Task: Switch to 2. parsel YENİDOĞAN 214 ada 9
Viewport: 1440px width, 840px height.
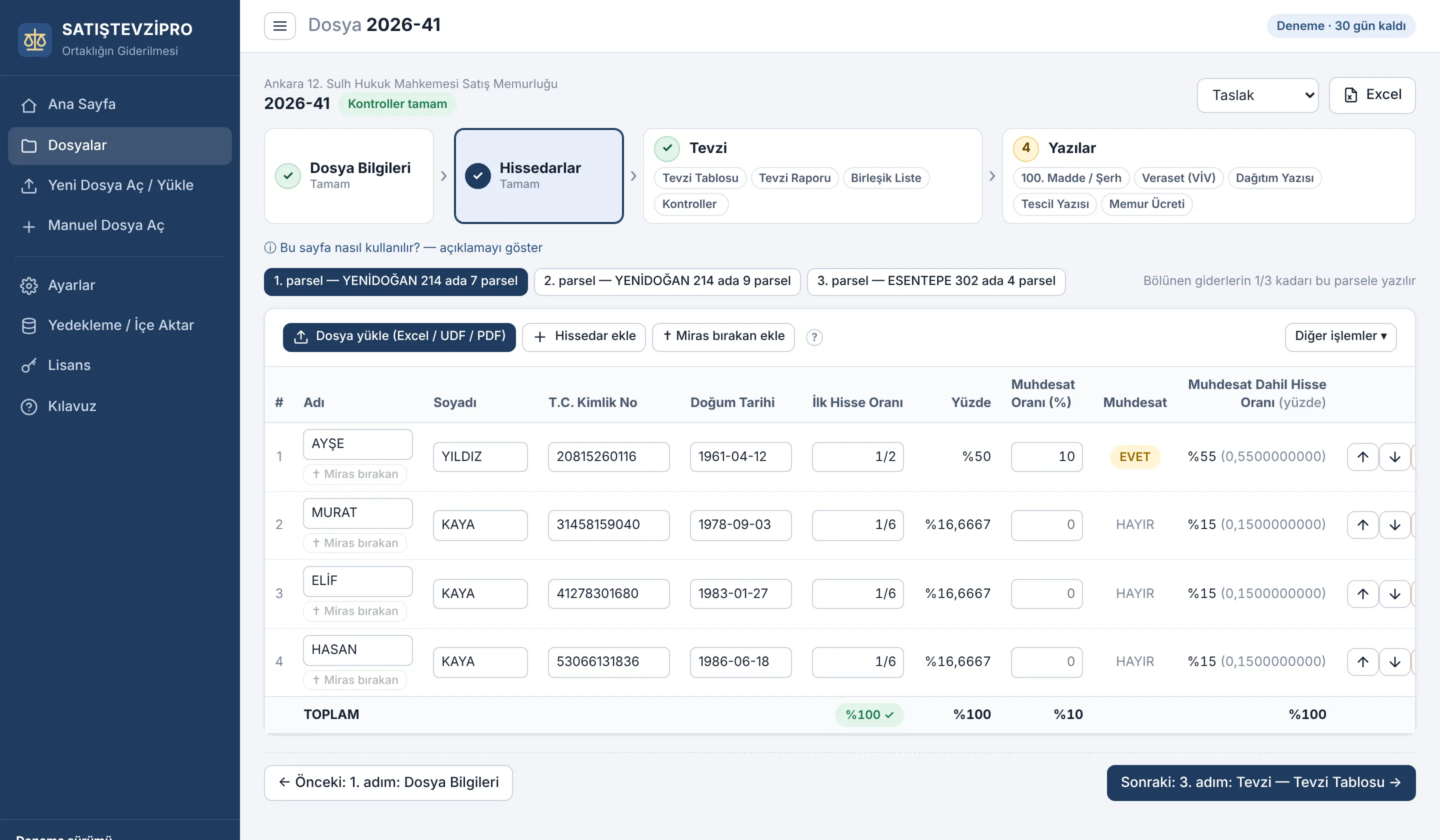Action: click(667, 281)
